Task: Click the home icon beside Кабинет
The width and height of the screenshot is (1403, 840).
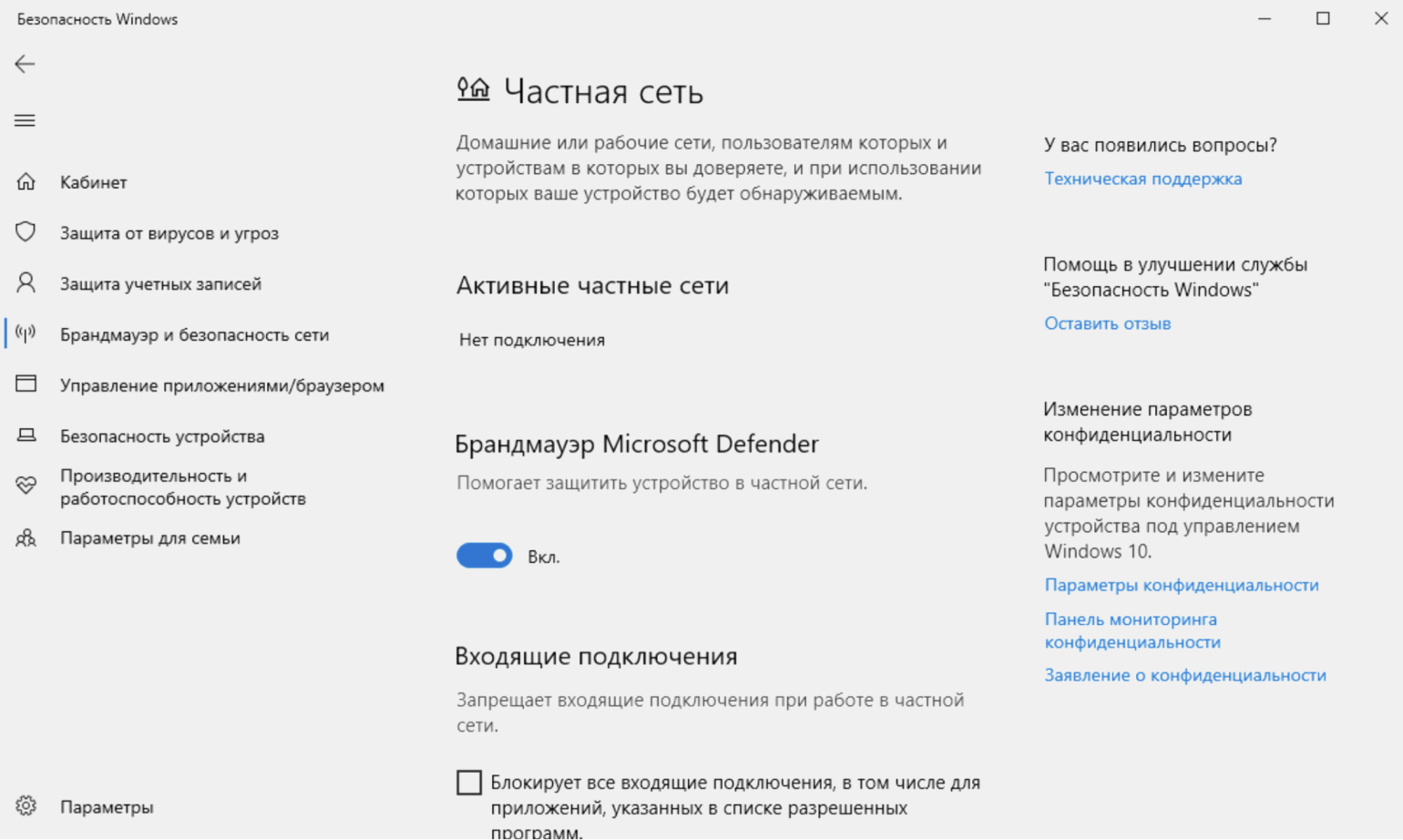Action: click(x=26, y=182)
